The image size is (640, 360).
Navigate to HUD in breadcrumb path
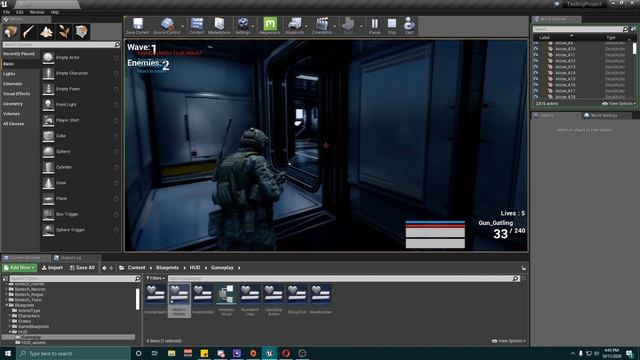point(195,268)
